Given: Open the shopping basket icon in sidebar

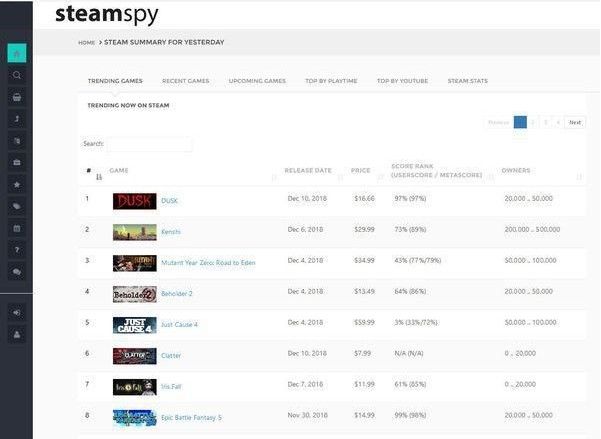Looking at the screenshot, I should point(17,97).
